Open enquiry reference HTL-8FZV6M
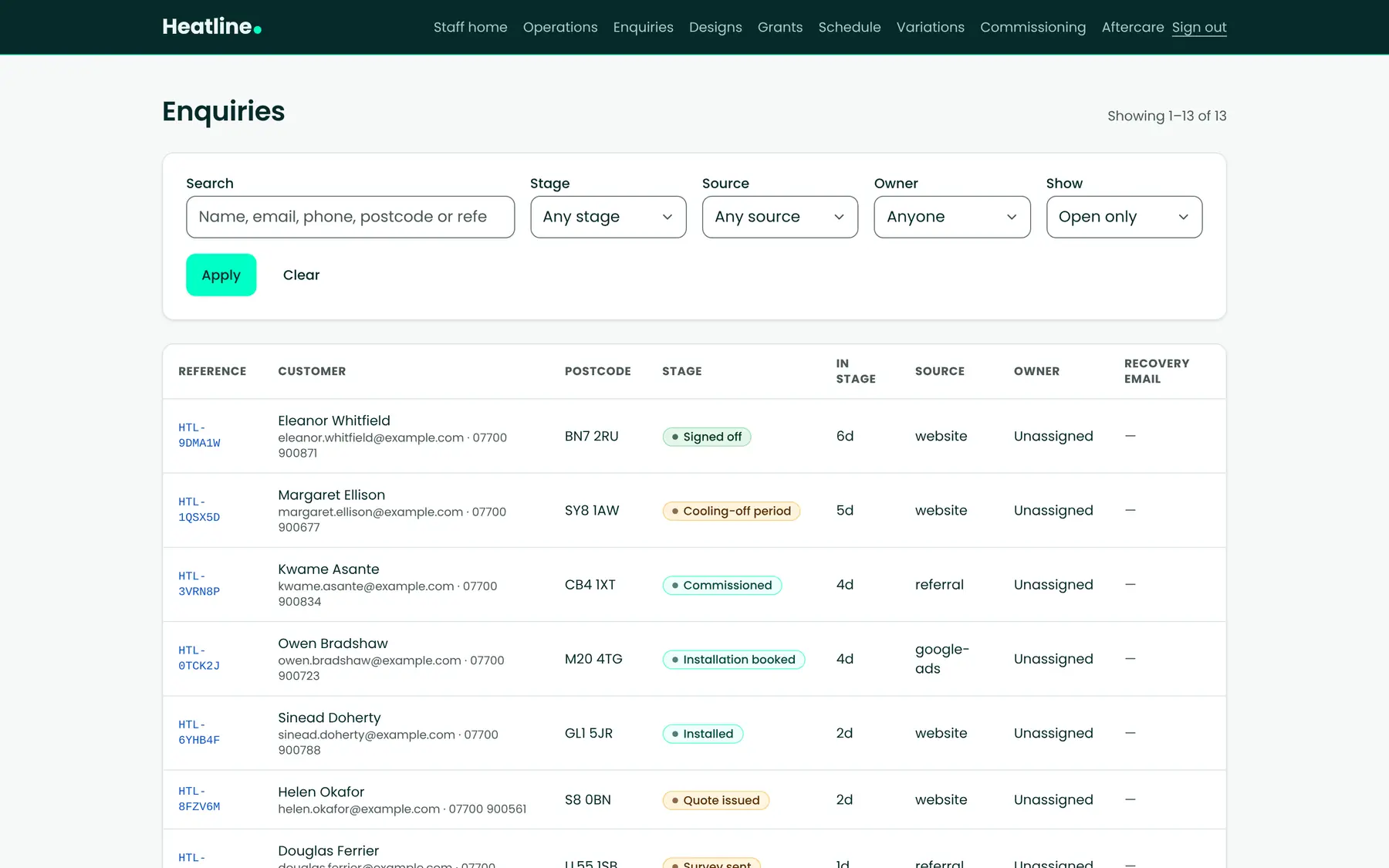Screen dimensions: 1389x868 pos(199,799)
